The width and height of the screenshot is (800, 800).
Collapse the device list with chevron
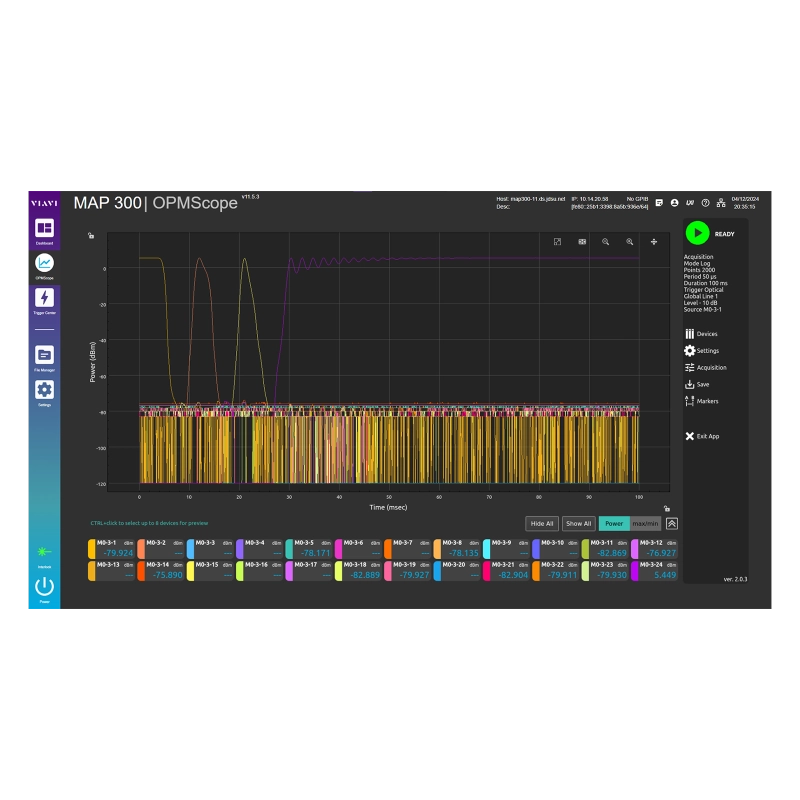click(x=672, y=523)
